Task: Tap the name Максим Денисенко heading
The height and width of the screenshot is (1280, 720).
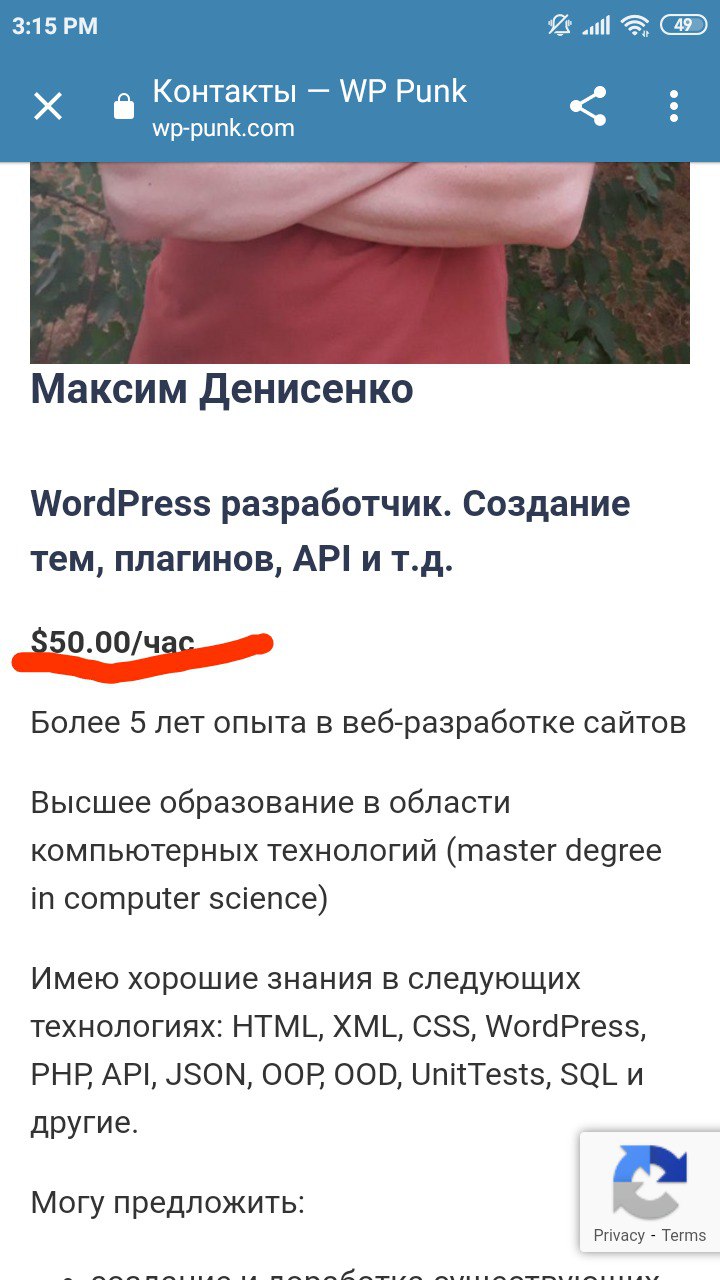Action: tap(222, 389)
